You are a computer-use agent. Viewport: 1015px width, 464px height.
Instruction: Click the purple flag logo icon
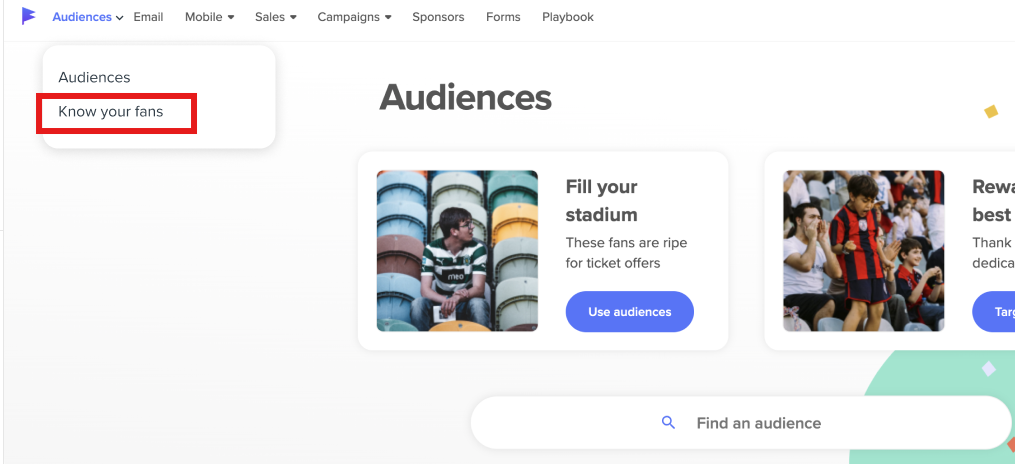coord(28,16)
